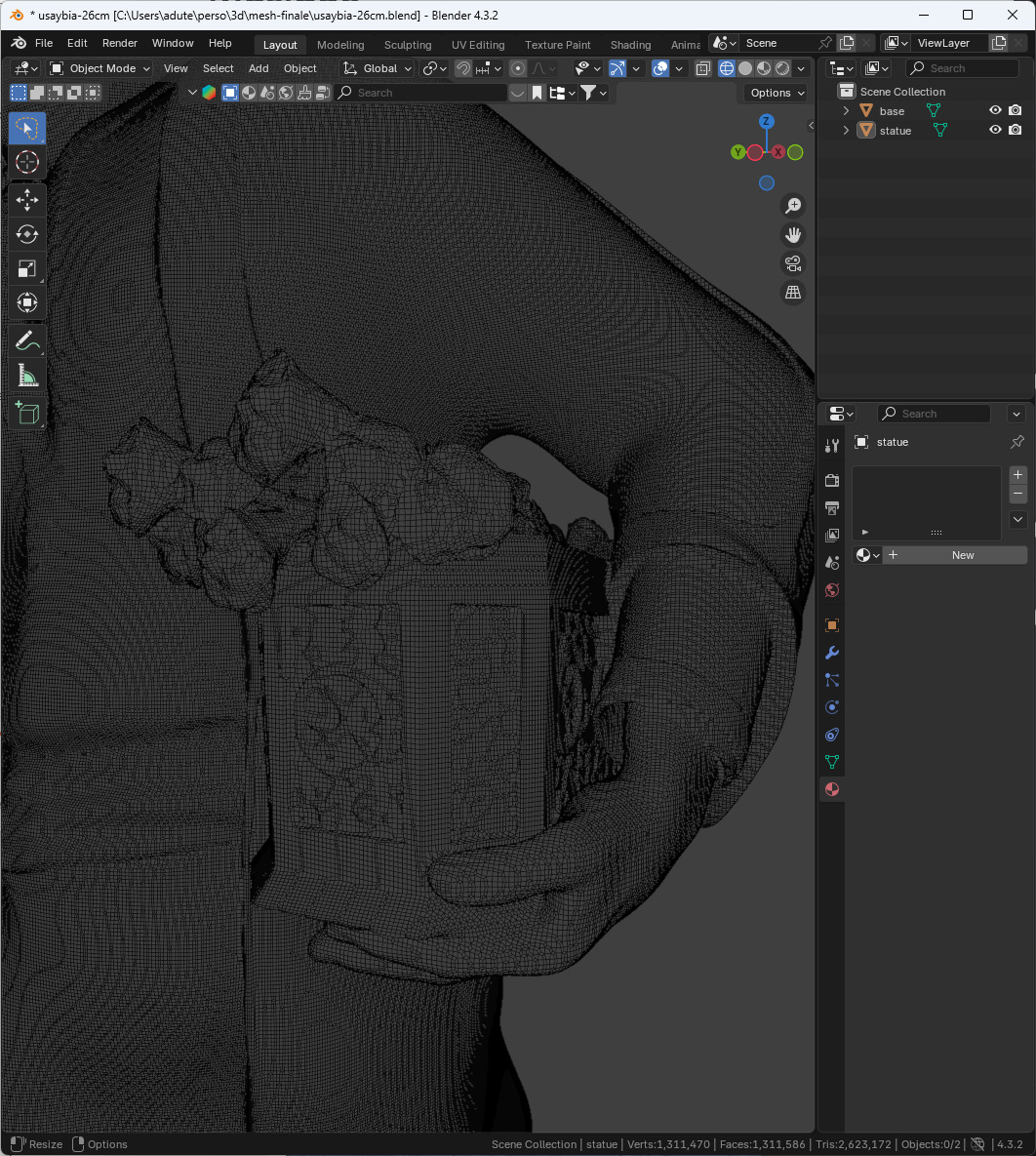Choose the Add Cube tool

click(x=27, y=413)
